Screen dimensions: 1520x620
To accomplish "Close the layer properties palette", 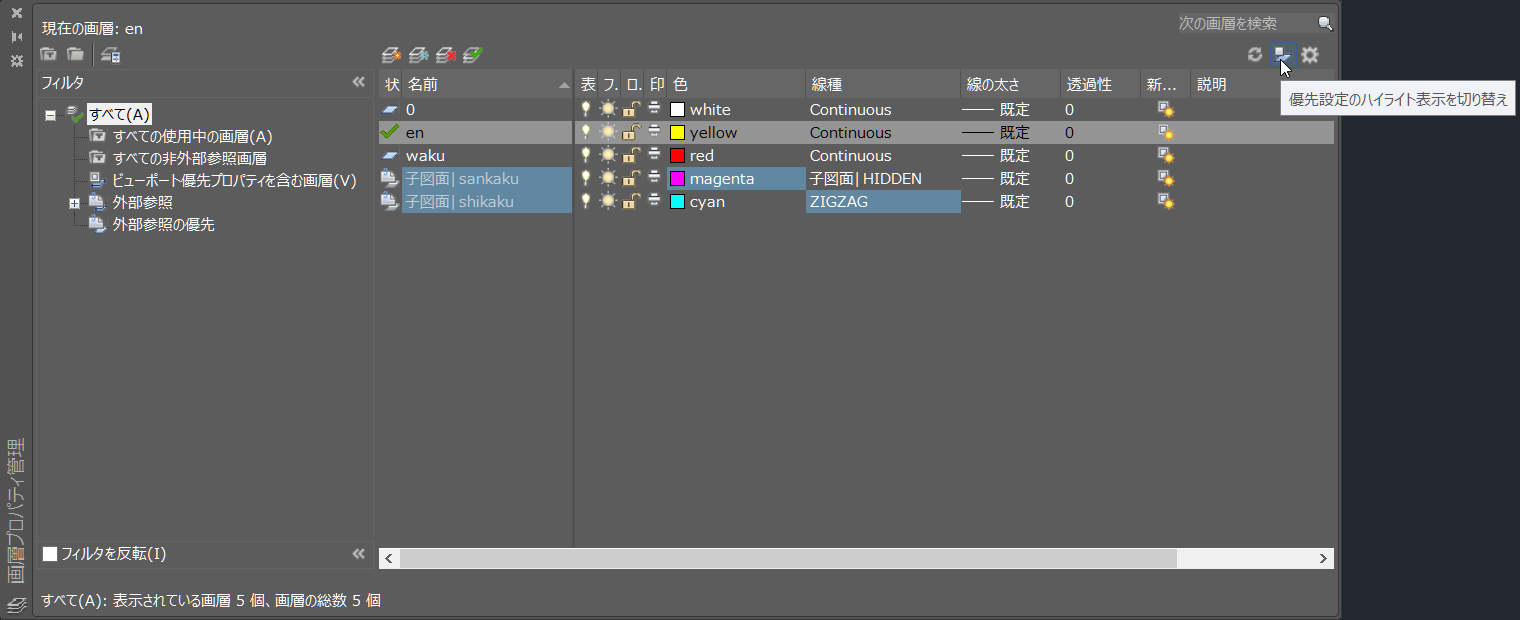I will click(17, 13).
